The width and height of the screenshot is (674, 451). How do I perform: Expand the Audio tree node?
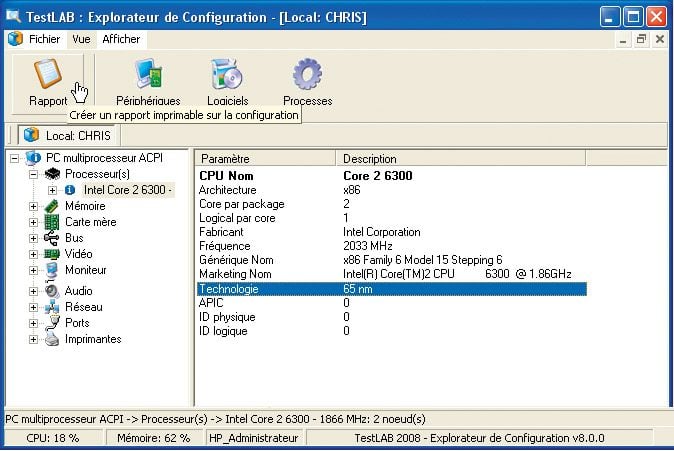pyautogui.click(x=34, y=291)
